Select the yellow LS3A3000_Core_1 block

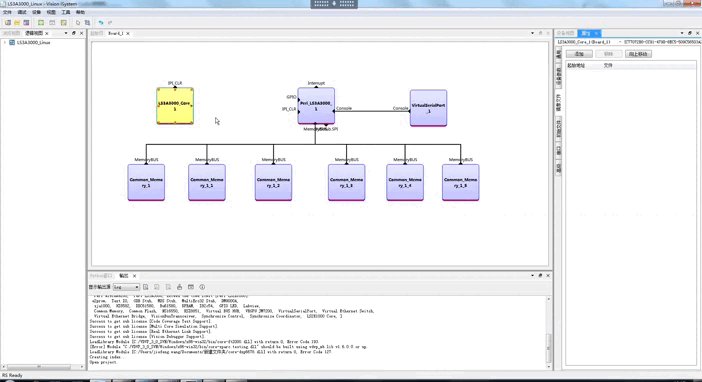pyautogui.click(x=175, y=106)
